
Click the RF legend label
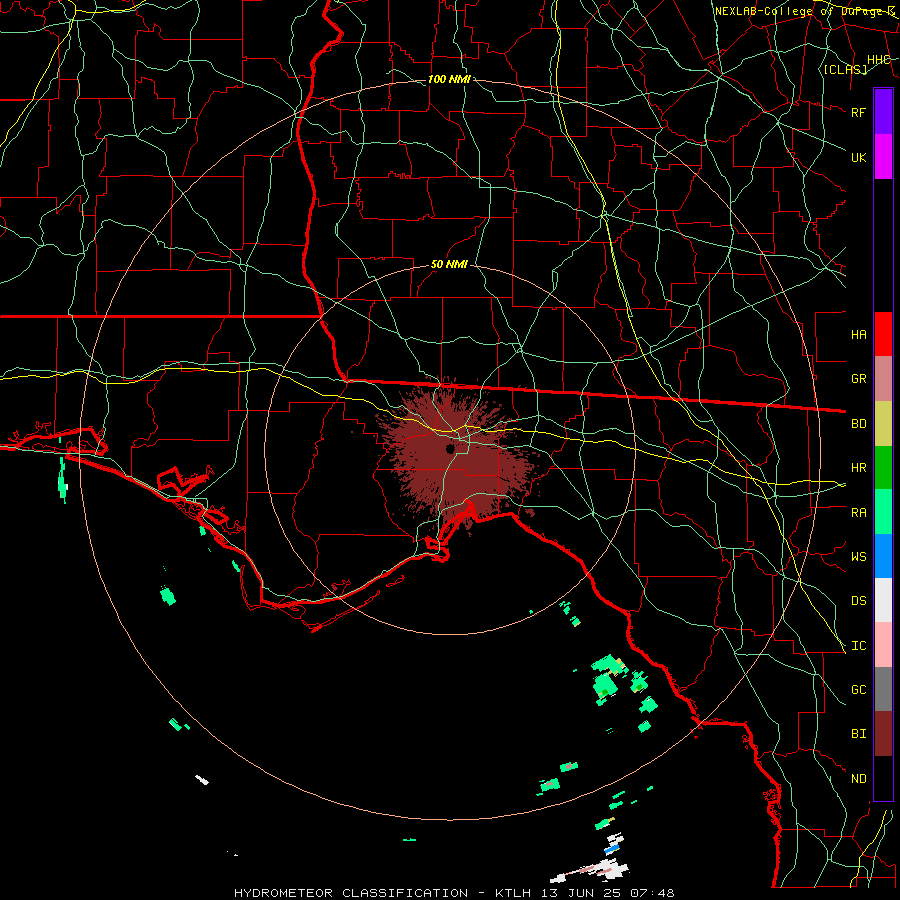[858, 112]
